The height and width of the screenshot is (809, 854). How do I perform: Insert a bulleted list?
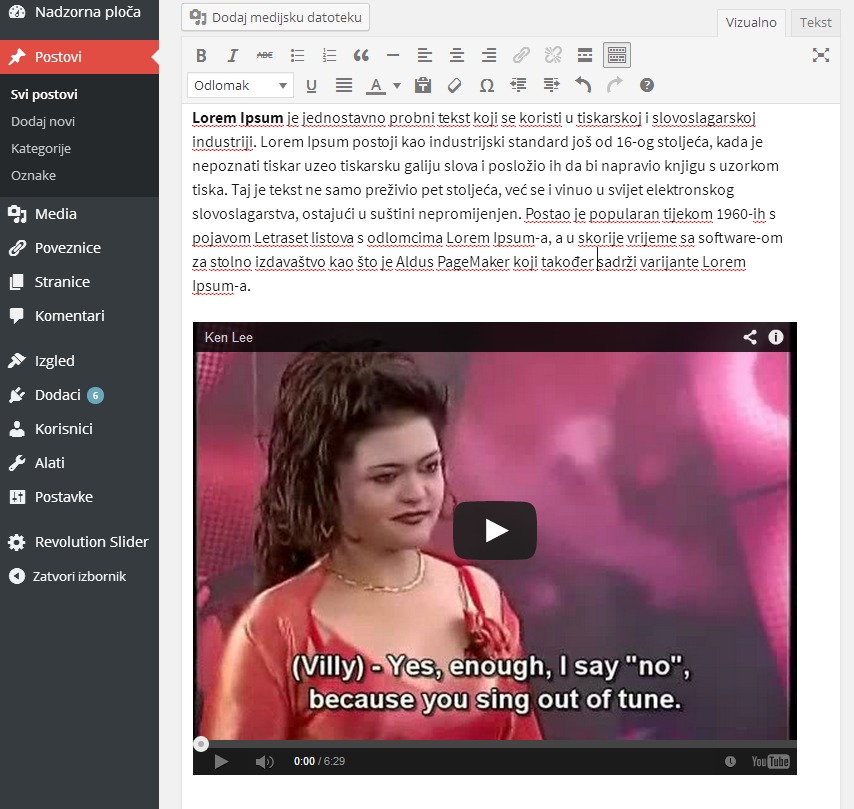click(x=297, y=55)
